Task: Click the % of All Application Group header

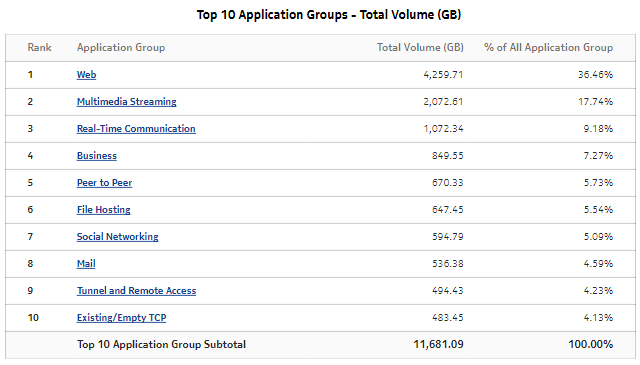Action: [x=549, y=47]
